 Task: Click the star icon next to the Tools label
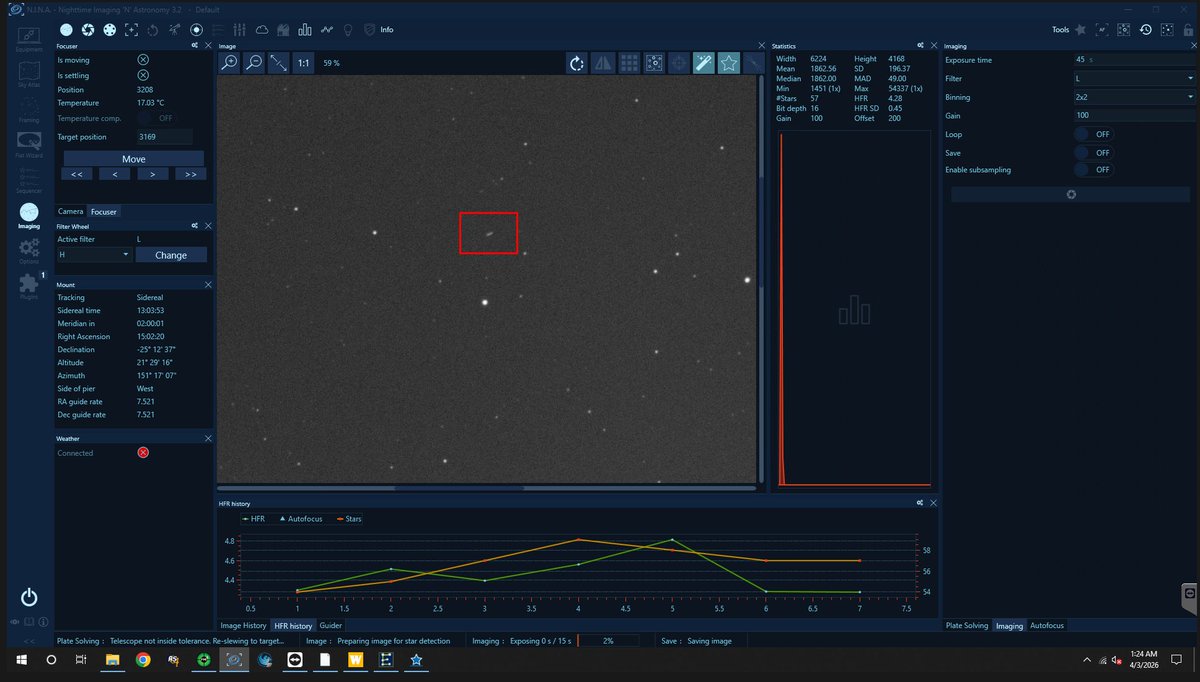coord(1080,30)
